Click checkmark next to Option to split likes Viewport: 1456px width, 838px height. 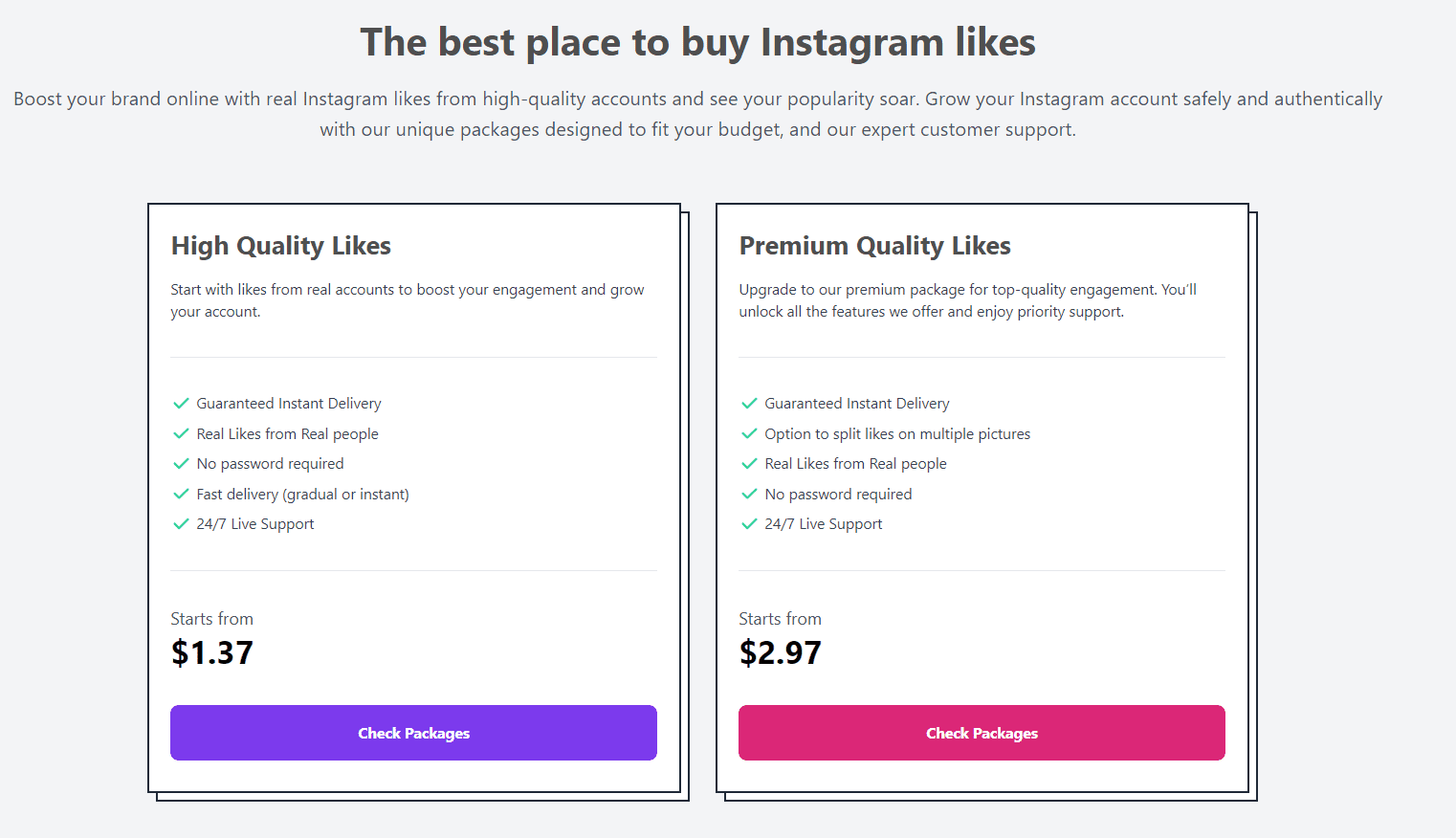749,433
